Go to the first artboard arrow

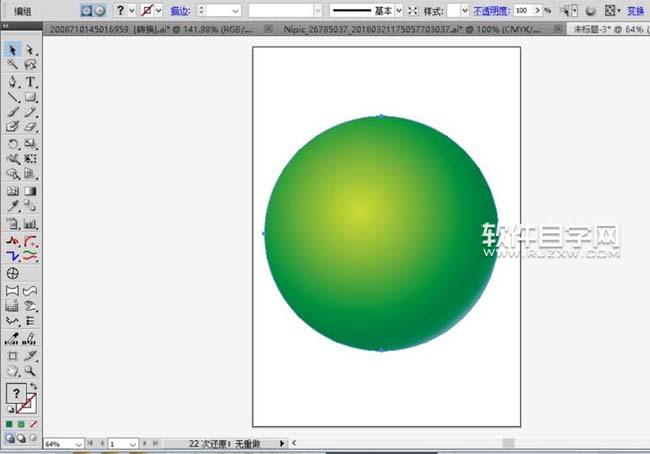90,443
